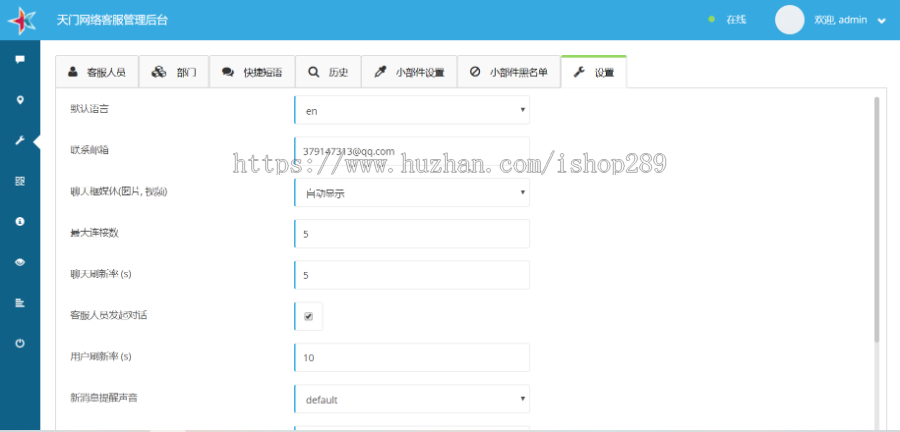This screenshot has height=432, width=900.
Task: Click the 最大连接数 input field
Action: tap(412, 234)
